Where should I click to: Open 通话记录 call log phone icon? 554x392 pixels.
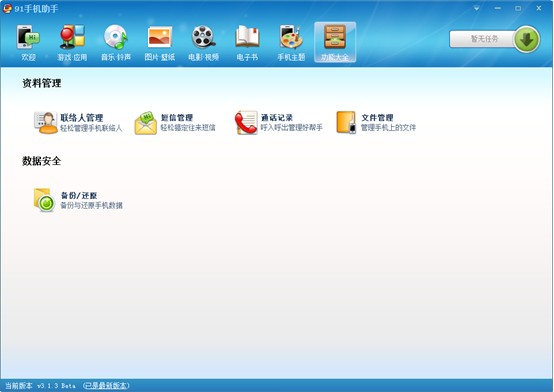click(246, 123)
